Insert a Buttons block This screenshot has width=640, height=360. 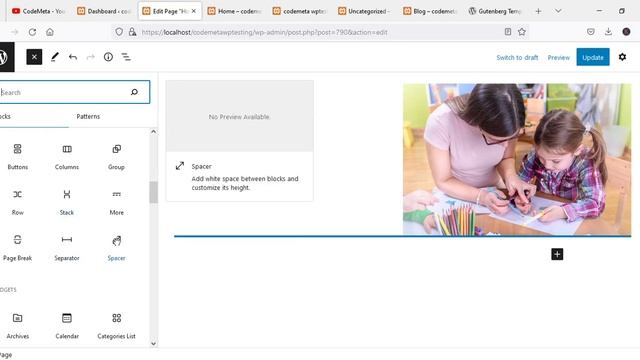click(18, 157)
